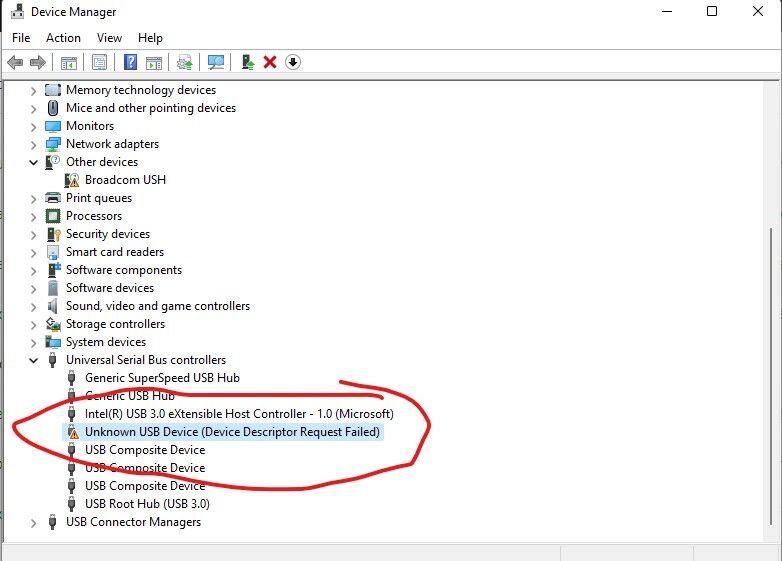782x561 pixels.
Task: Click the vertical scrollbar thumb
Action: click(772, 375)
